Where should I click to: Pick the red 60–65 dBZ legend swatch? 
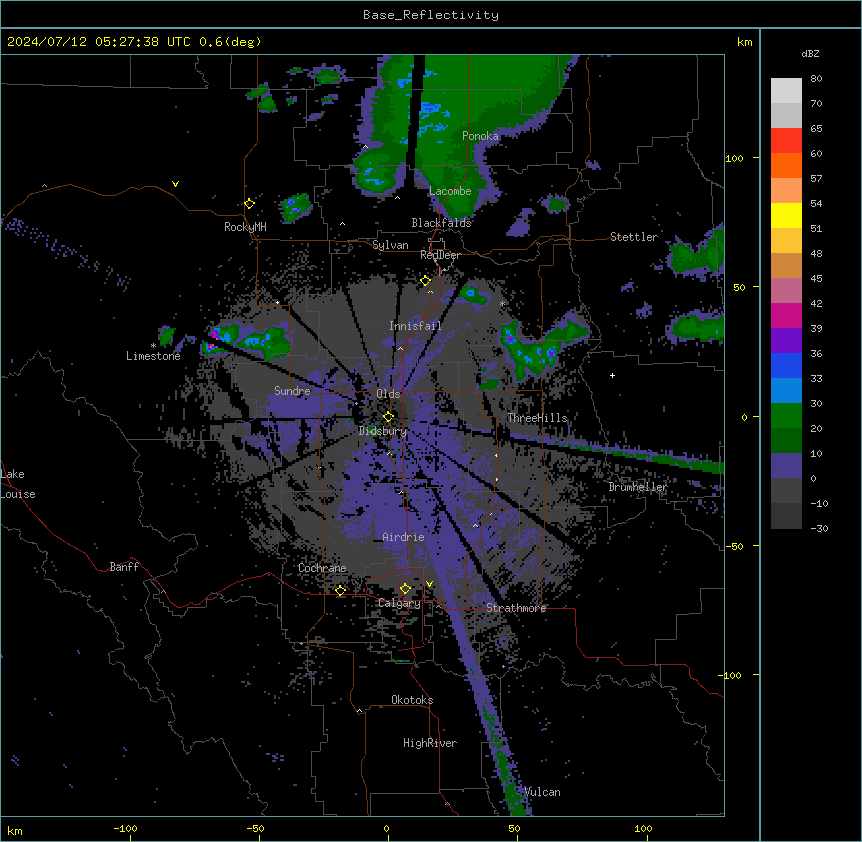click(786, 141)
